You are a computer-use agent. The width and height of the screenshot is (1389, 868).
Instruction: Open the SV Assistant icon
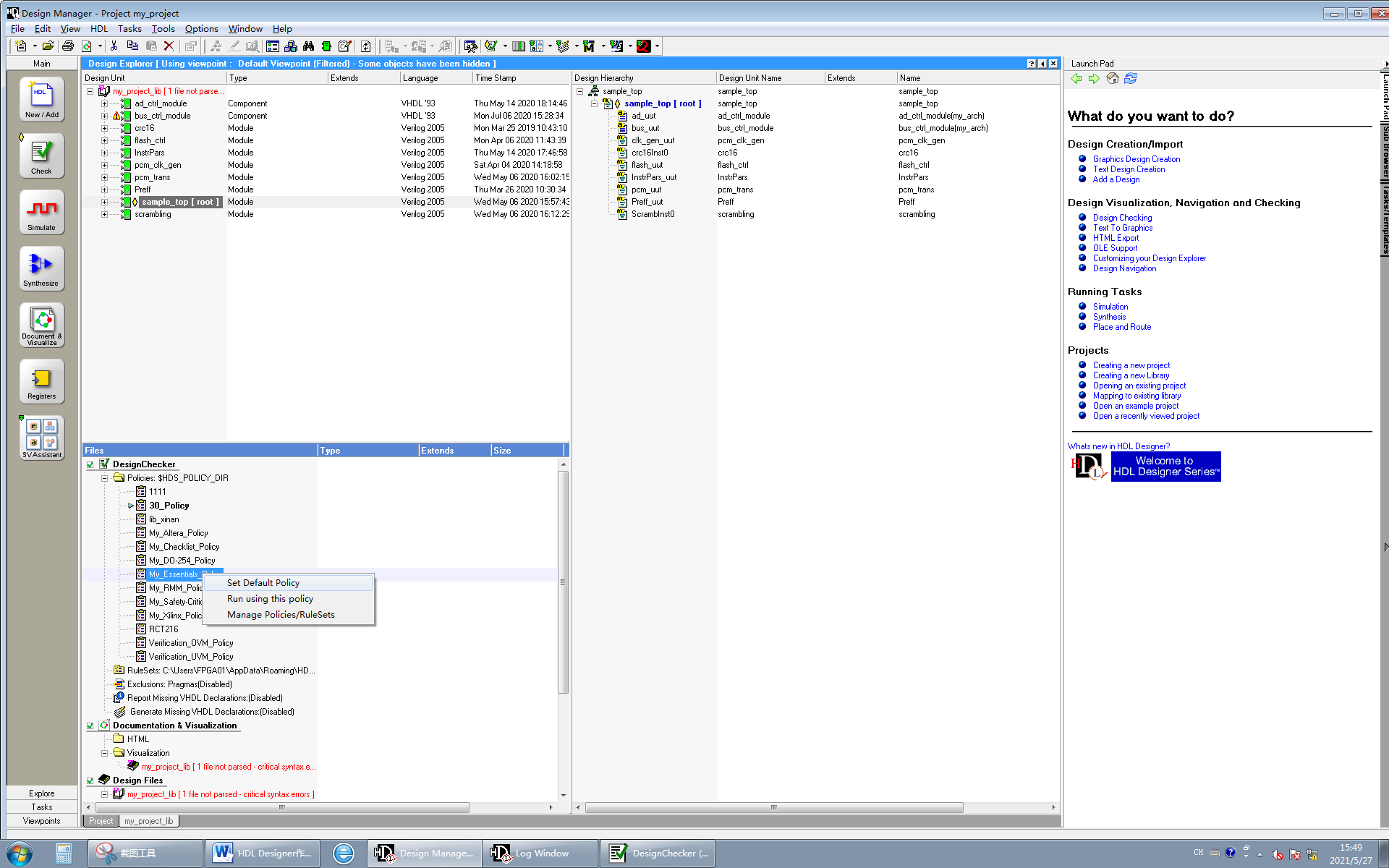[x=41, y=436]
